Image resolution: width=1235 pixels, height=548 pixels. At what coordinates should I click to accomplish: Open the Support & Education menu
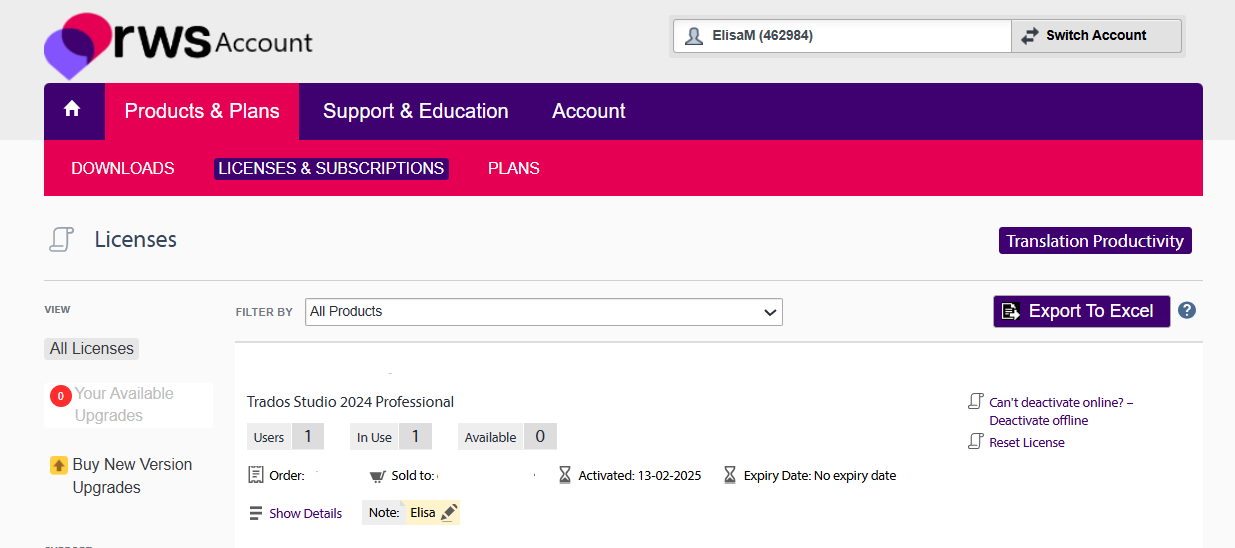click(x=415, y=111)
